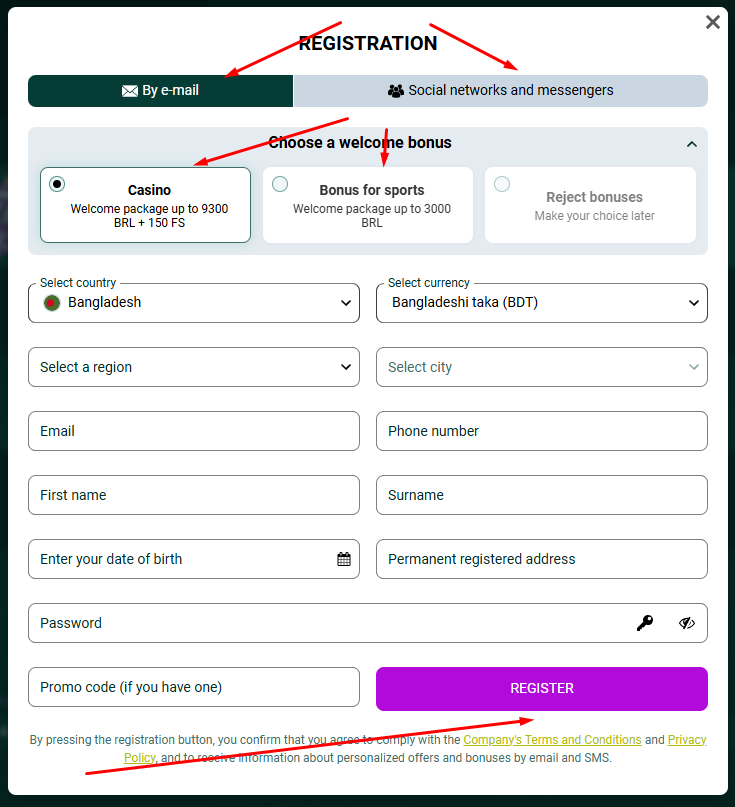Screen dimensions: 735x807
Task: Click the Bangladesh flag icon
Action: tap(52, 303)
